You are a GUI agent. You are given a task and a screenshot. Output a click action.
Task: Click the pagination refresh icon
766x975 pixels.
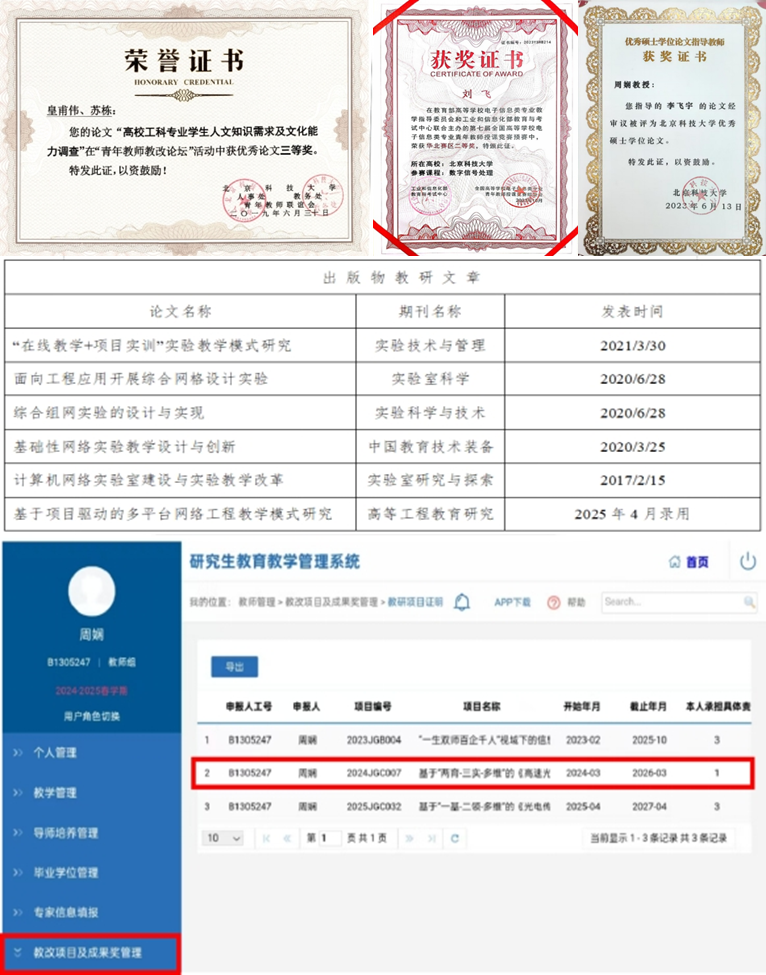(x=453, y=837)
